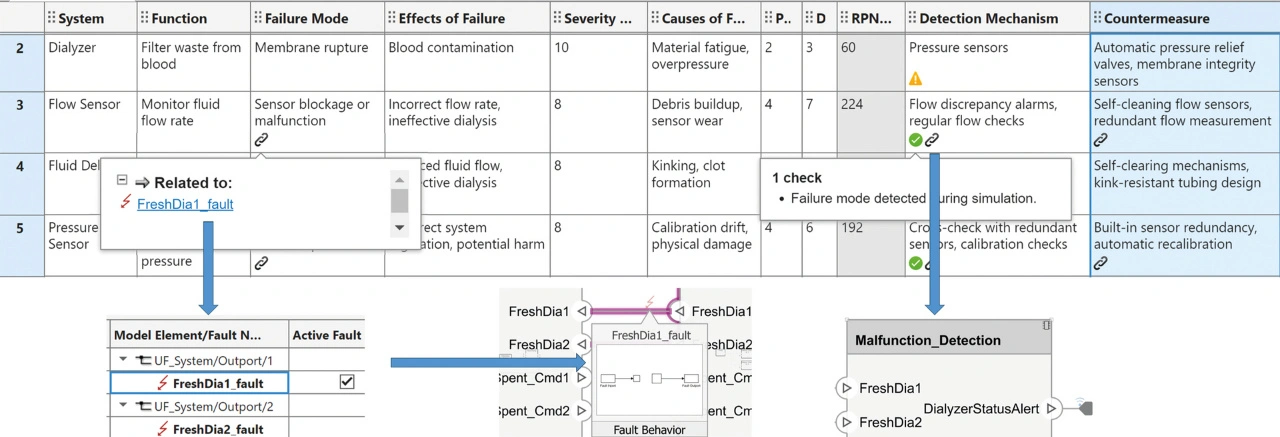Click green check icon in Pressure Sensor row

pyautogui.click(x=916, y=263)
